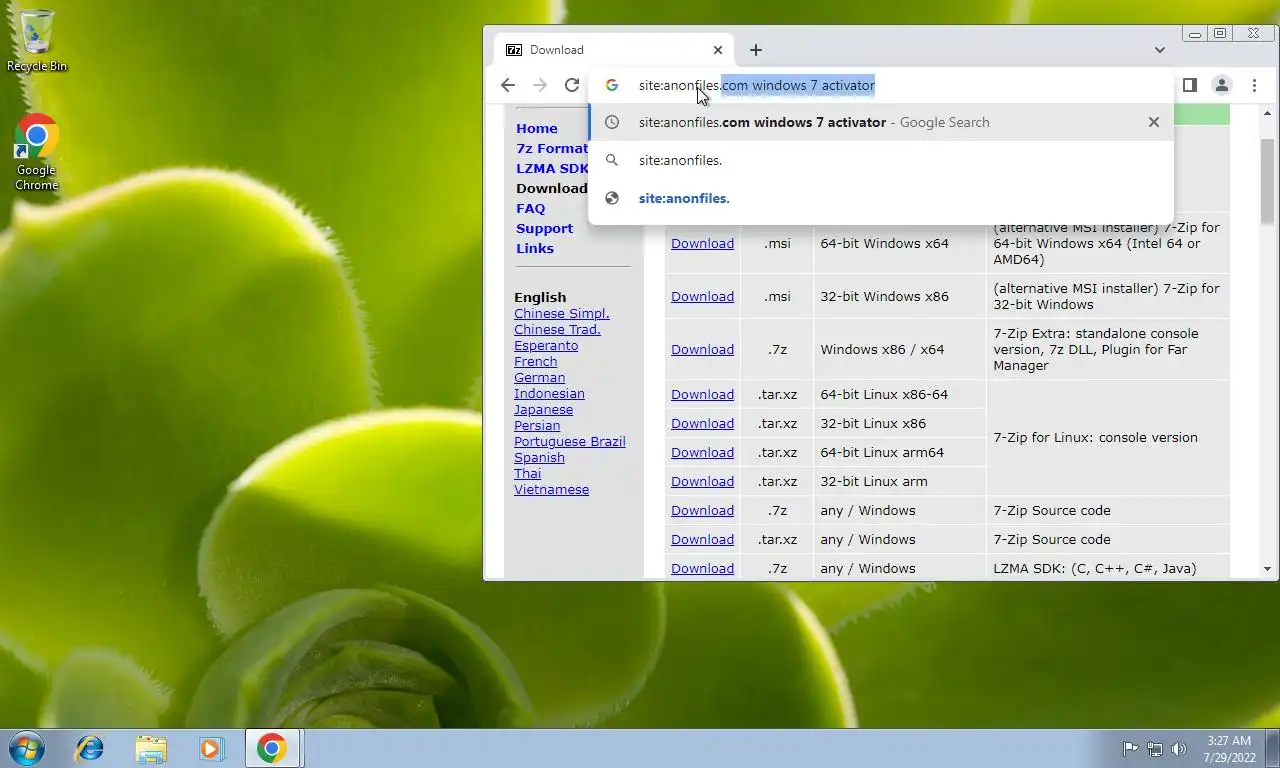Reload the page with the refresh icon

pyautogui.click(x=572, y=85)
